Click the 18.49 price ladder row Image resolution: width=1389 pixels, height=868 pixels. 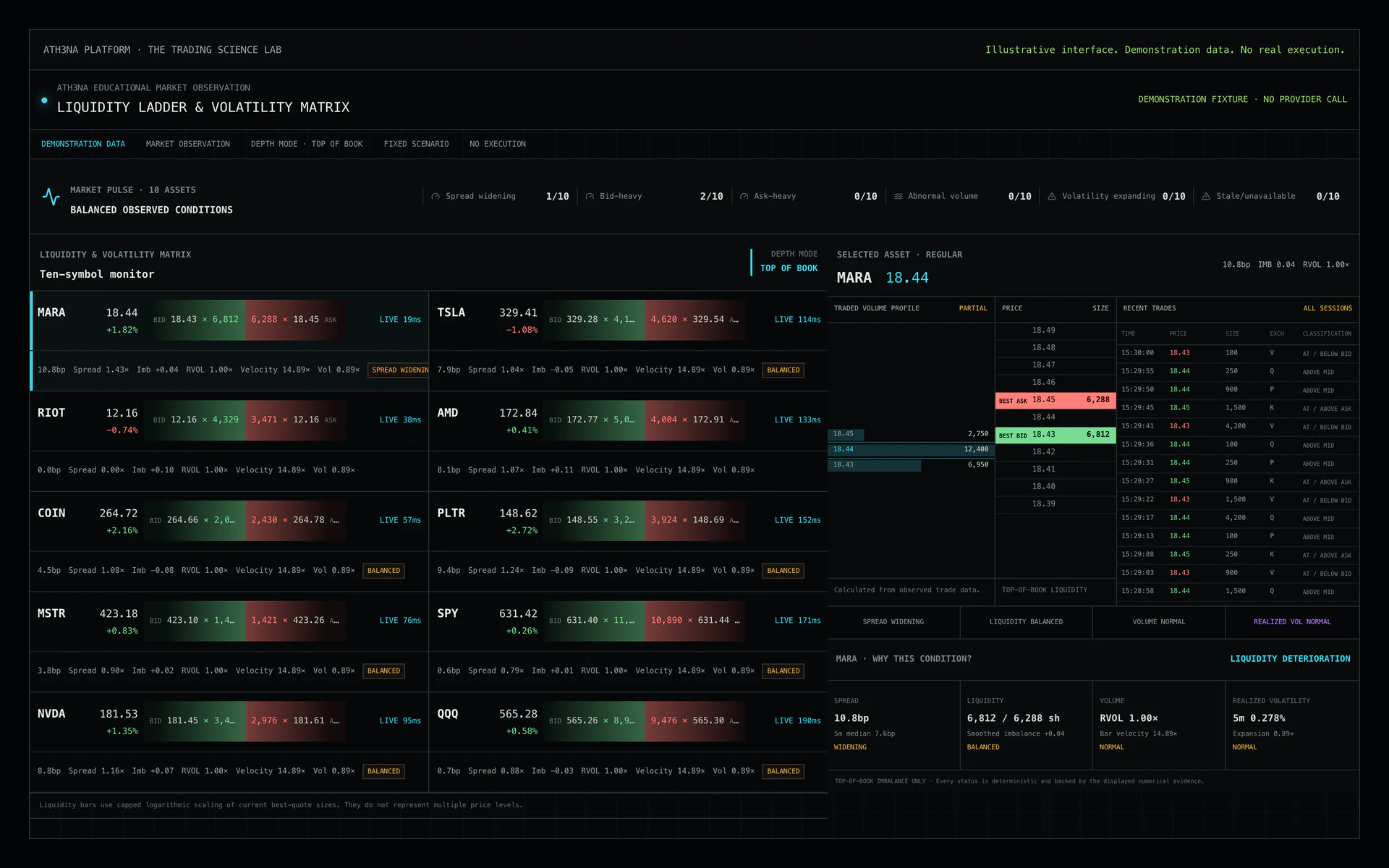click(1055, 331)
